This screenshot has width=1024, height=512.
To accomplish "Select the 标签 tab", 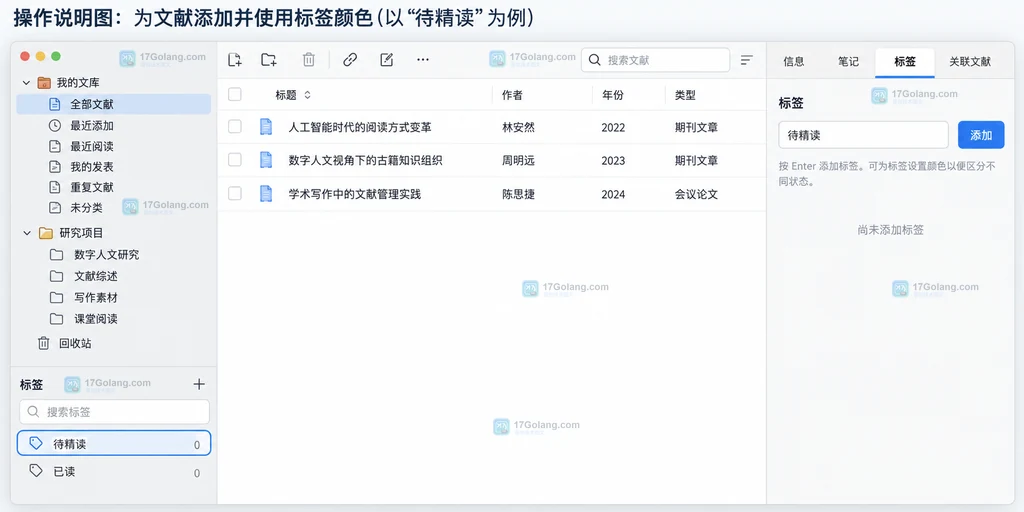I will click(904, 62).
